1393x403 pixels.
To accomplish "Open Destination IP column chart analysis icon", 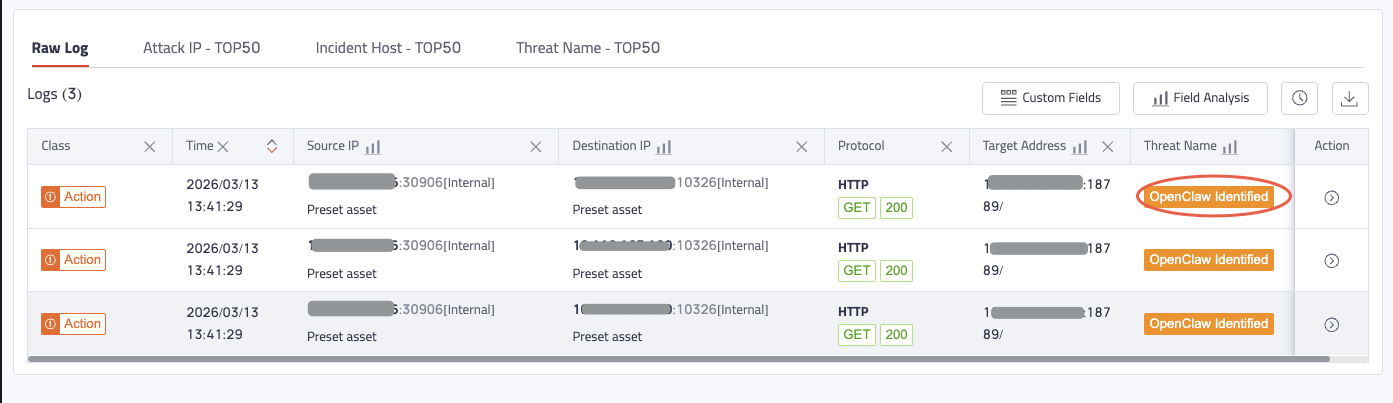I will pyautogui.click(x=664, y=147).
